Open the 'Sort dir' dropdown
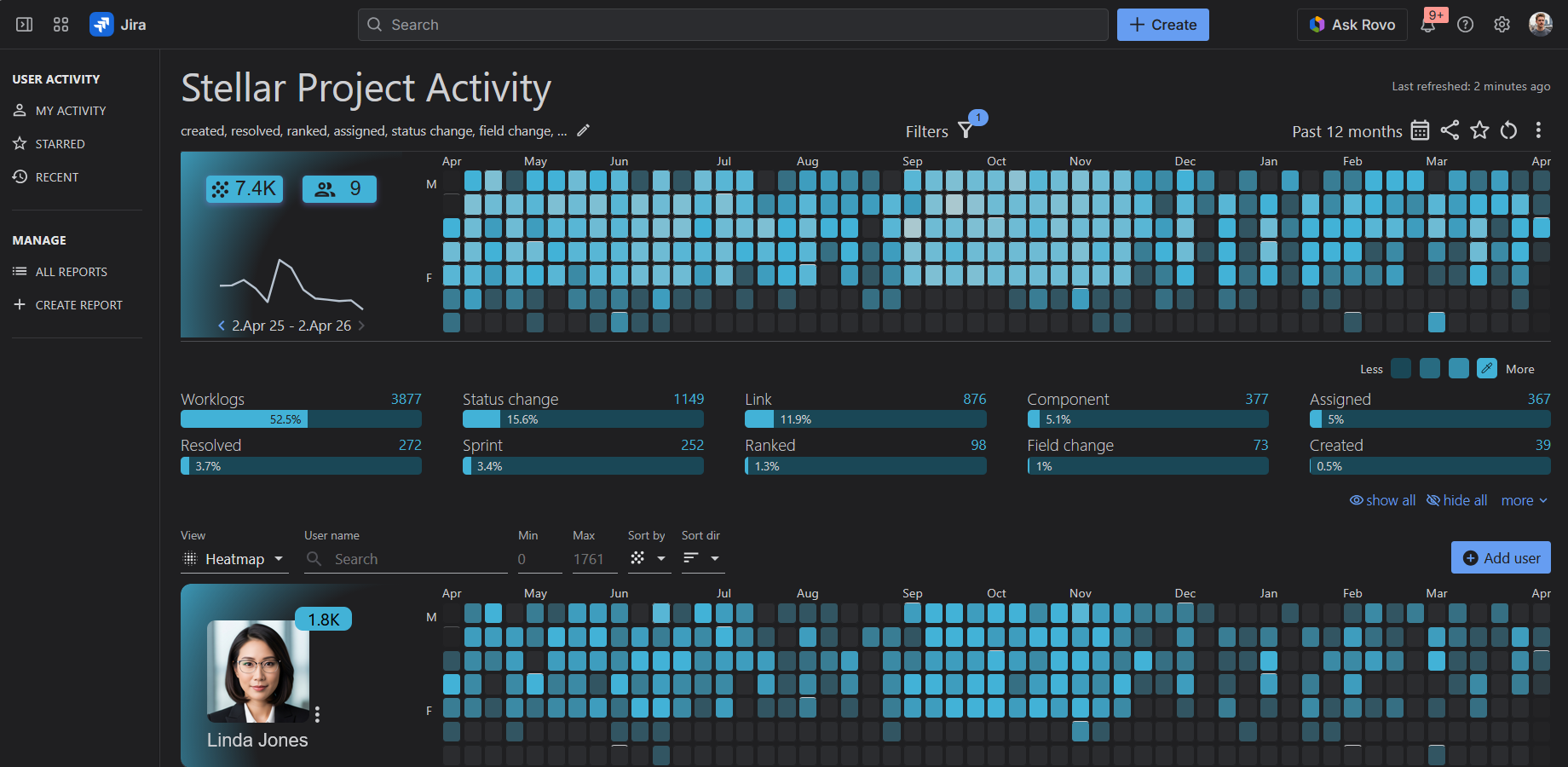 702,559
